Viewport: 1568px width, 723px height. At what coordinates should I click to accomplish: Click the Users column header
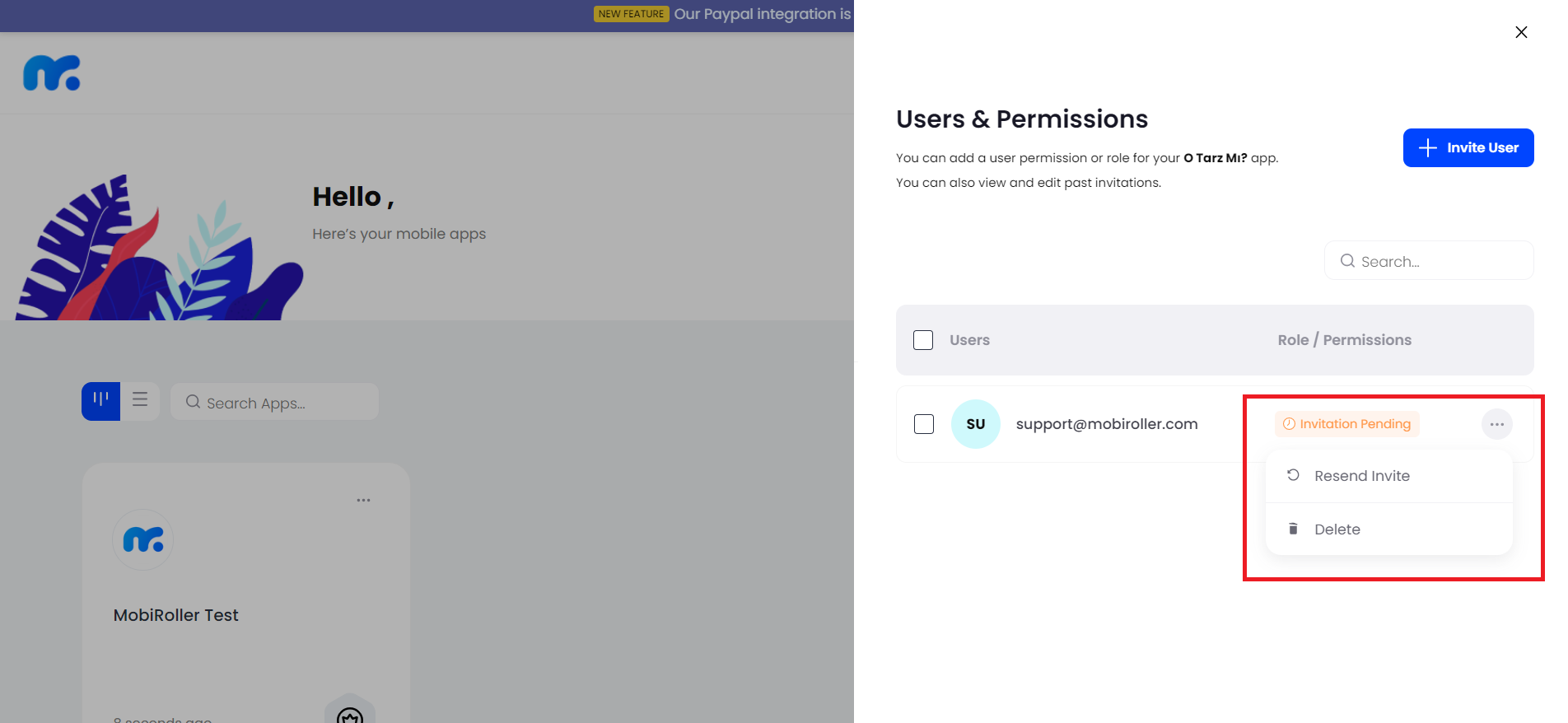[969, 340]
